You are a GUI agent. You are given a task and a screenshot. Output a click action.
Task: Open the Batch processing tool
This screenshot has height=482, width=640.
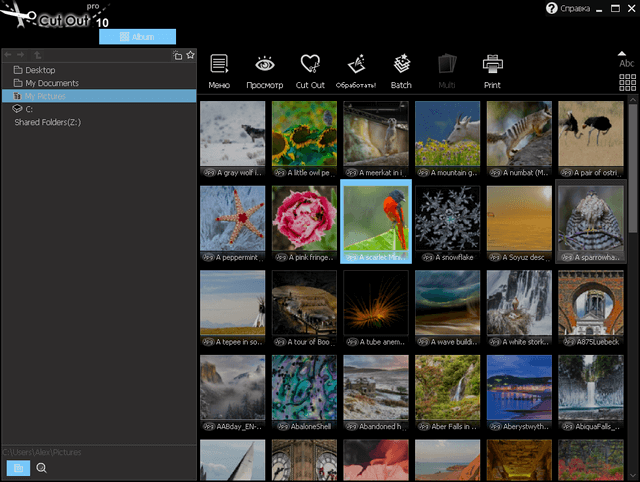[402, 69]
